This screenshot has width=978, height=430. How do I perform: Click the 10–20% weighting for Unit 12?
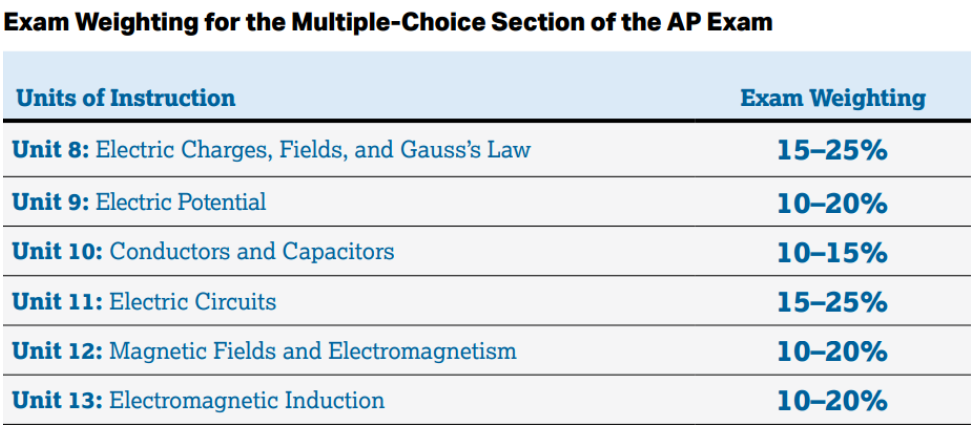pos(832,351)
